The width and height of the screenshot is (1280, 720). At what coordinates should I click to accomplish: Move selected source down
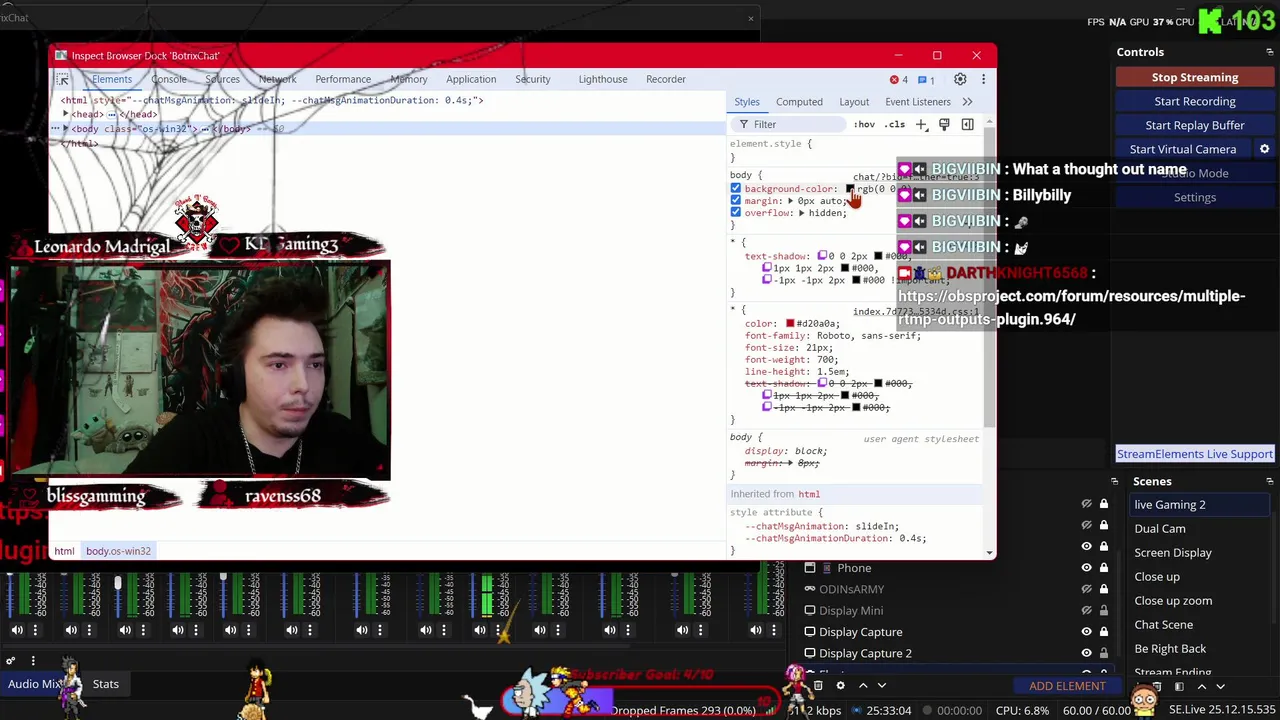point(882,686)
